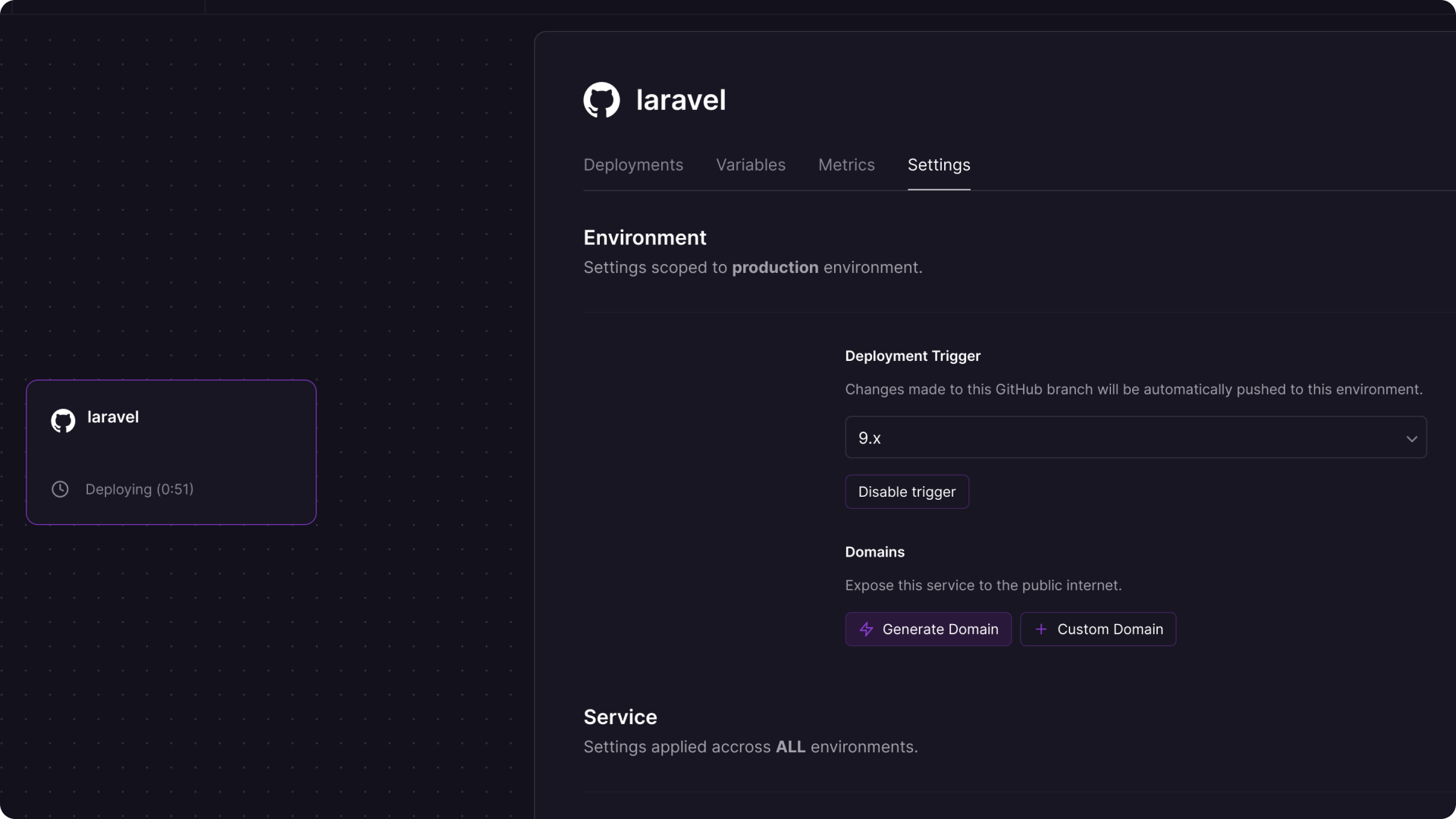This screenshot has height=819, width=1456.
Task: Click the GitHub icon on laravel service card
Action: coord(63,421)
